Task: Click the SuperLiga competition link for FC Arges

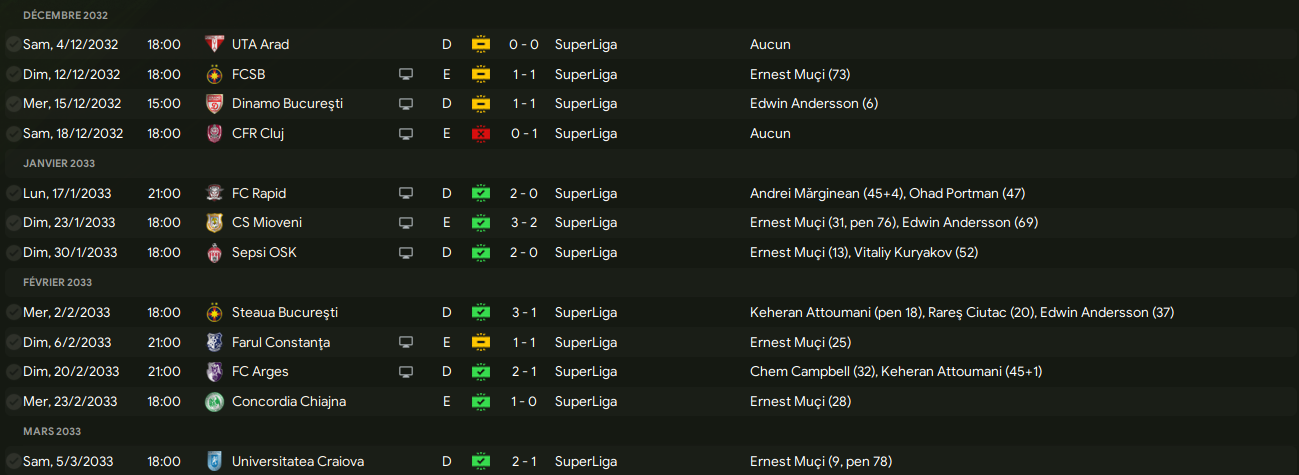Action: (x=586, y=372)
